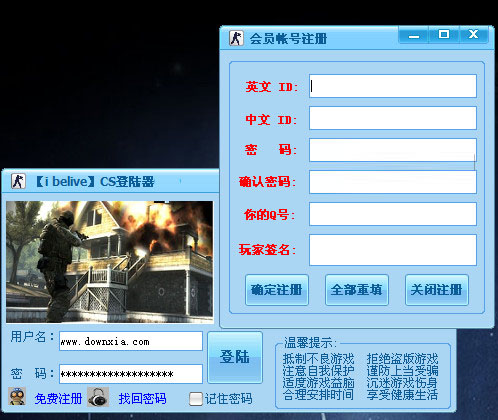Click the 适度游戏益脑 text
The height and width of the screenshot is (420, 498).
coord(319,383)
